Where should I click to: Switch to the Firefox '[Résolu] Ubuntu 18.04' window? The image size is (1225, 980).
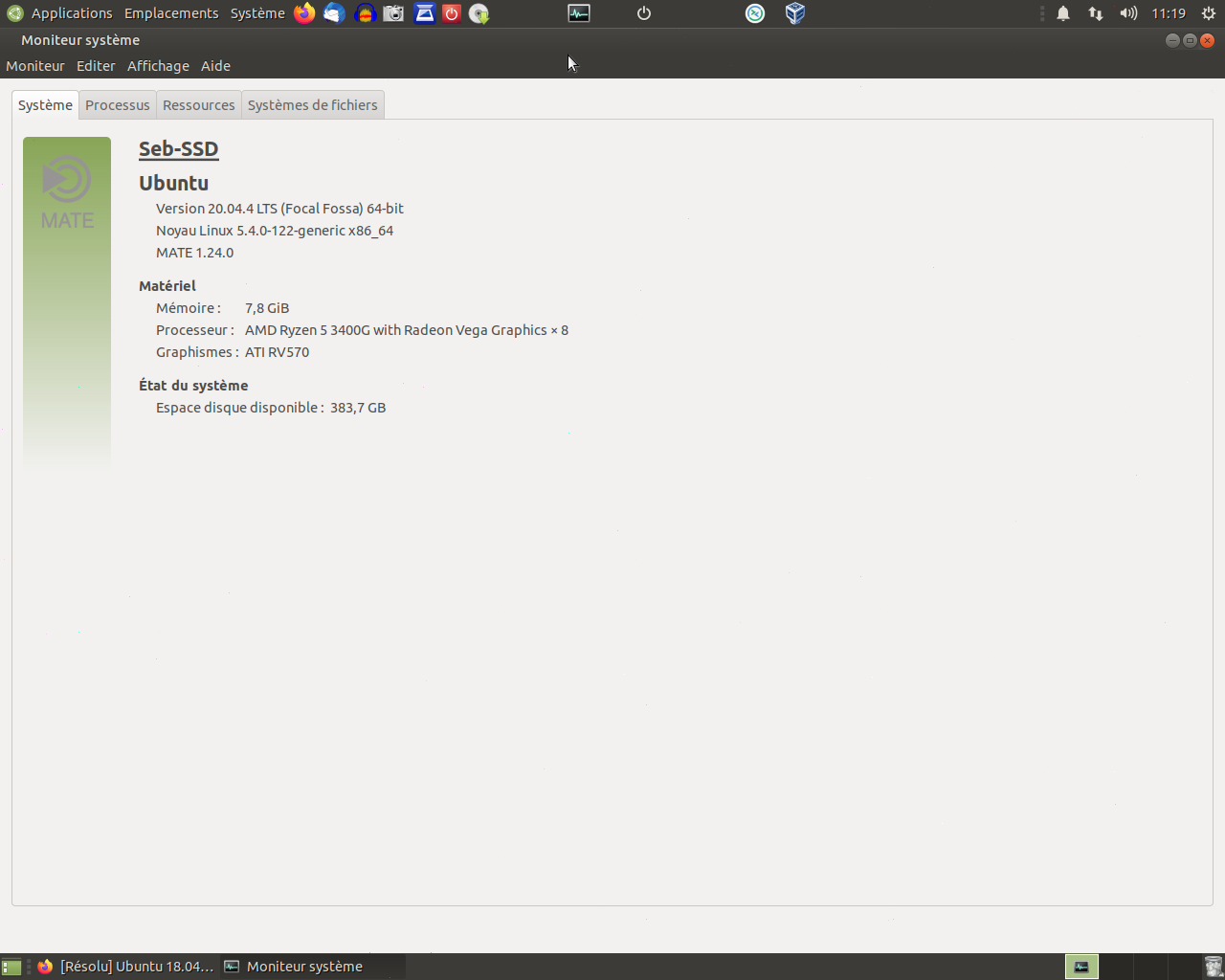tap(125, 967)
